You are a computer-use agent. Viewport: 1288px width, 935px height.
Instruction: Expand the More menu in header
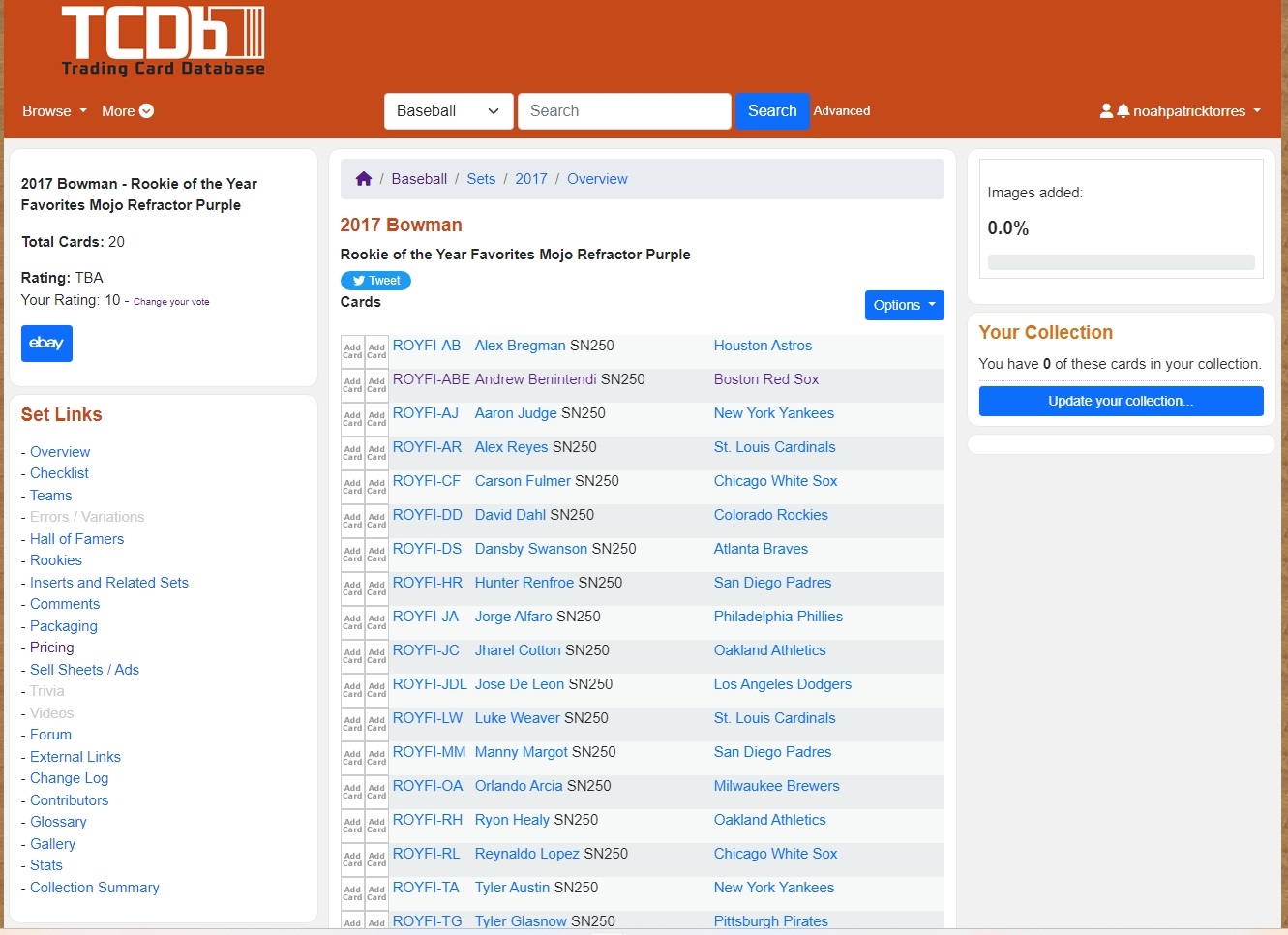[x=128, y=111]
